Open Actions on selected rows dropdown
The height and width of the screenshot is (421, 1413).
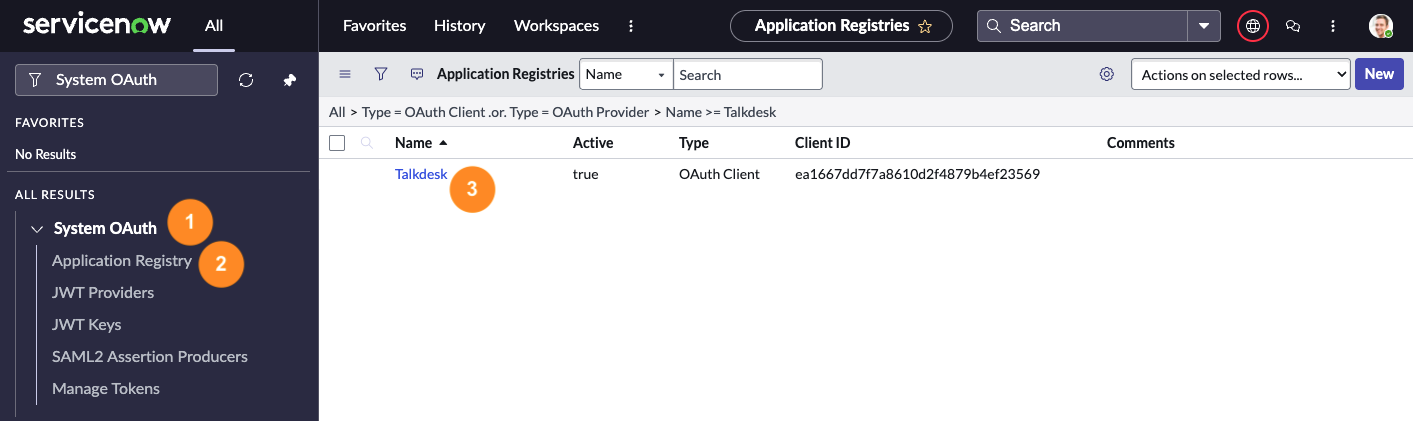pos(1241,74)
